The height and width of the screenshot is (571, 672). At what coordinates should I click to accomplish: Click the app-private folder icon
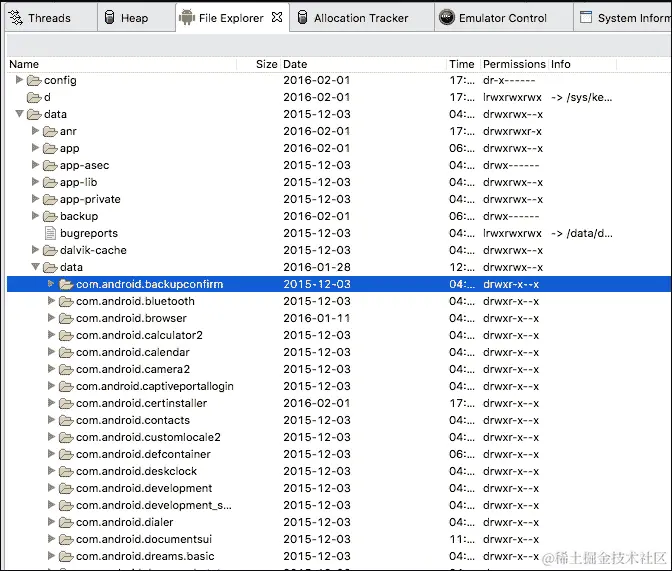[50, 200]
